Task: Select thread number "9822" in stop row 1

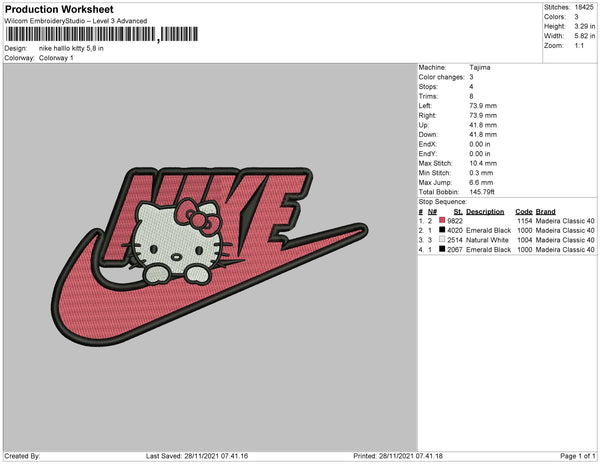Action: pyautogui.click(x=455, y=221)
